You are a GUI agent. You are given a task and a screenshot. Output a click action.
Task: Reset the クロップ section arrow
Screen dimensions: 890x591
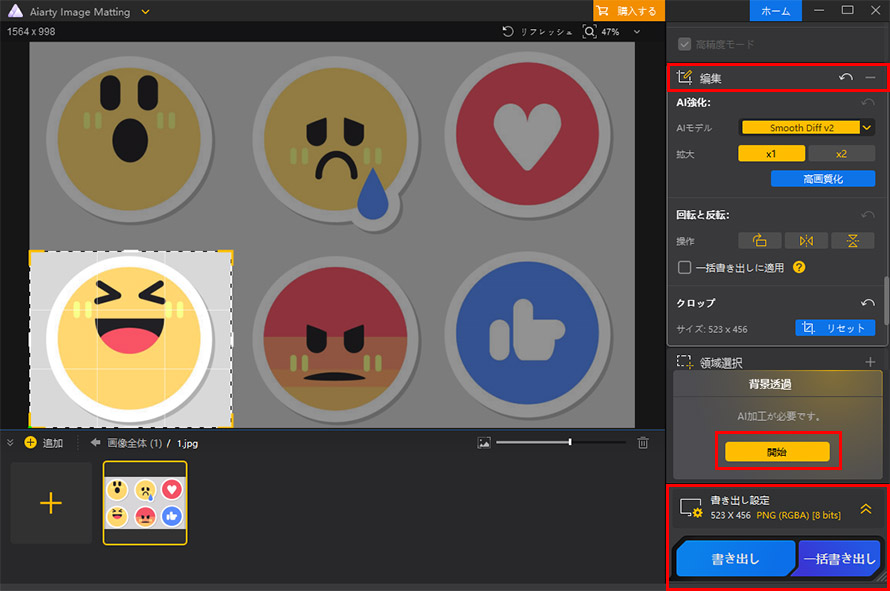click(x=867, y=303)
